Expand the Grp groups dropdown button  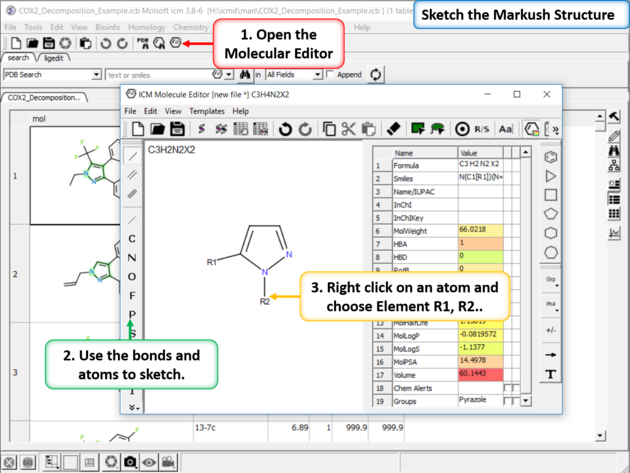(550, 279)
